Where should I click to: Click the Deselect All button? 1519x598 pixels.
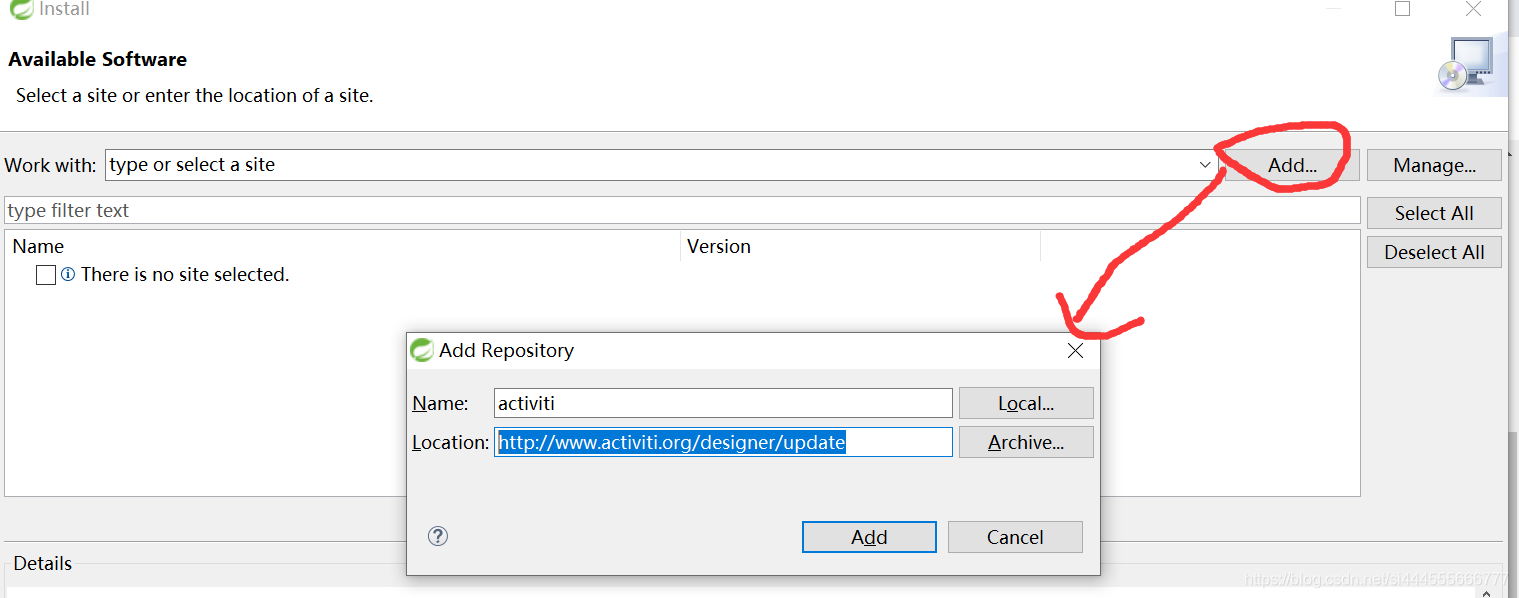click(x=1434, y=252)
